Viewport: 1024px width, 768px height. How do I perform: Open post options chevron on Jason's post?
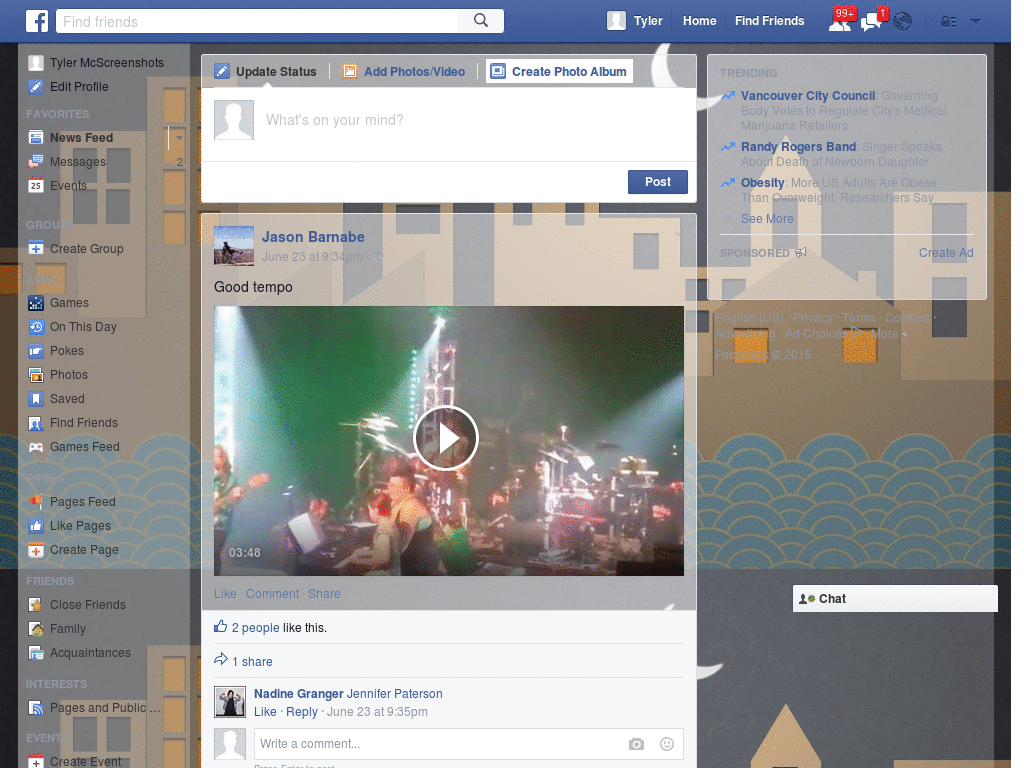click(677, 232)
